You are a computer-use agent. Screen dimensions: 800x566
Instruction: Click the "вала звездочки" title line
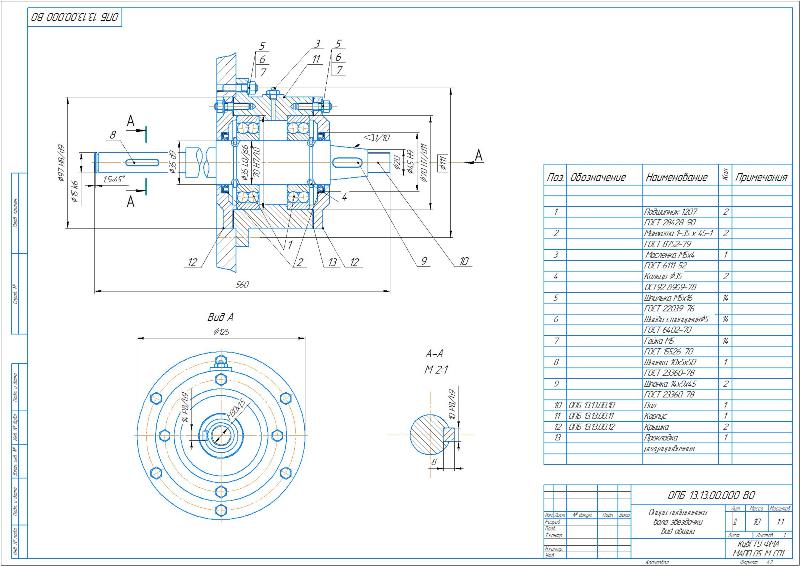tap(677, 522)
